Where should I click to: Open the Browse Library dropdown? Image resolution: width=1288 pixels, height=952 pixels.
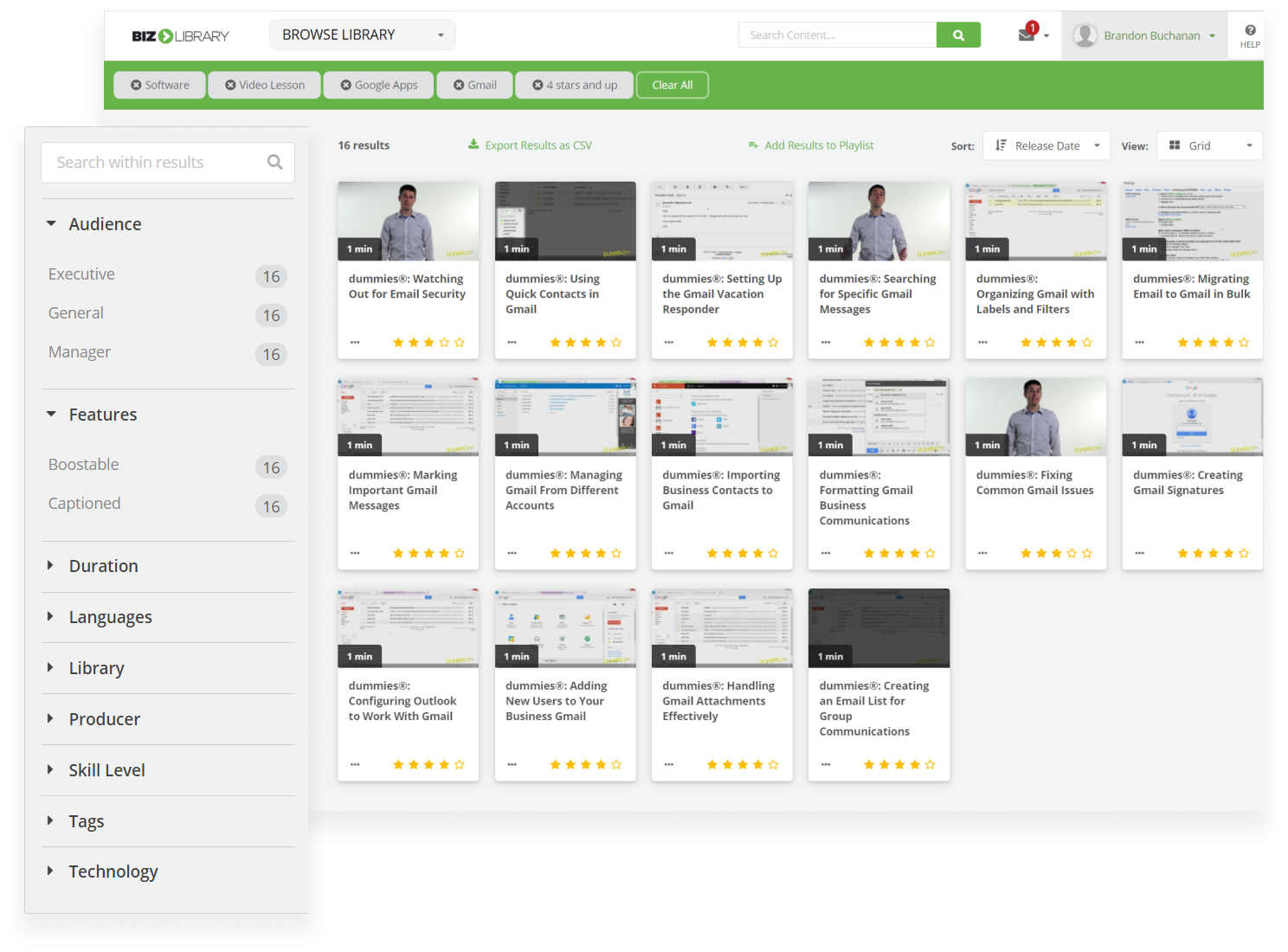363,35
